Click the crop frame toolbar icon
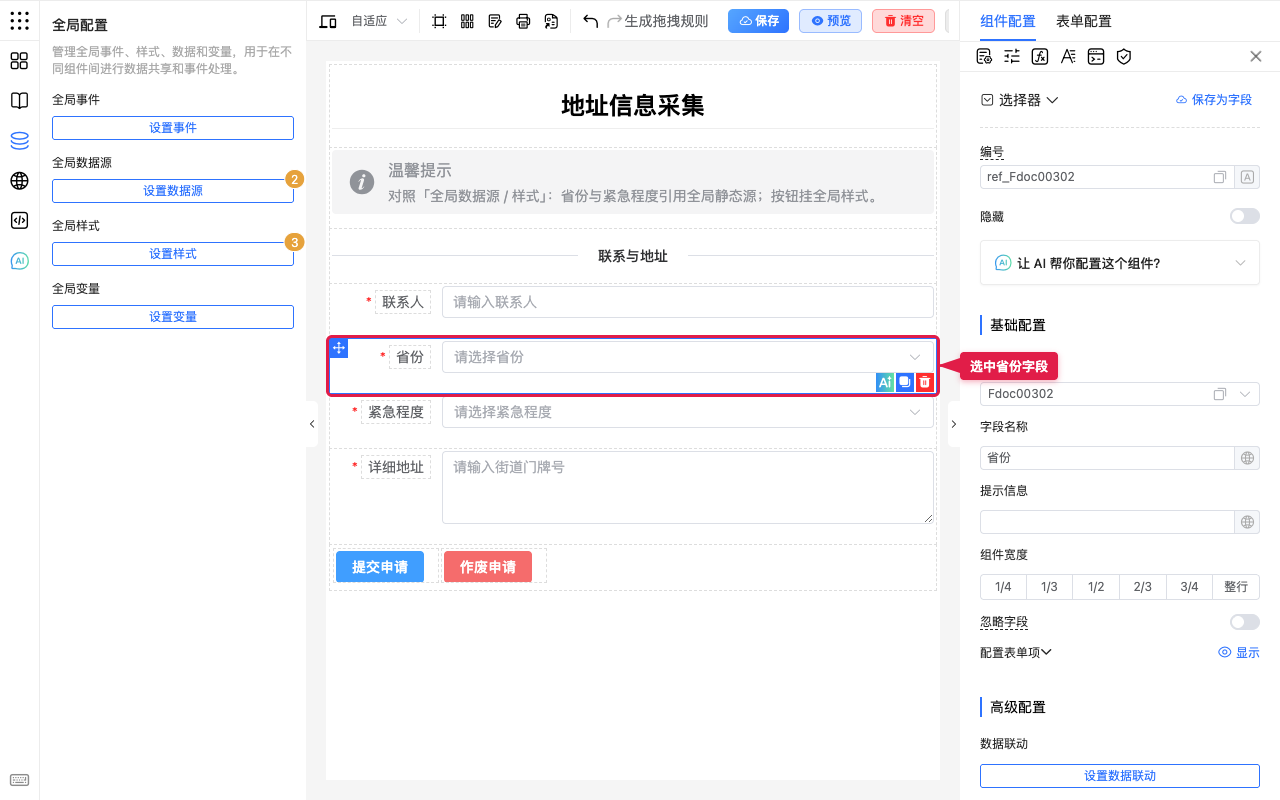The image size is (1280, 800). pyautogui.click(x=439, y=21)
